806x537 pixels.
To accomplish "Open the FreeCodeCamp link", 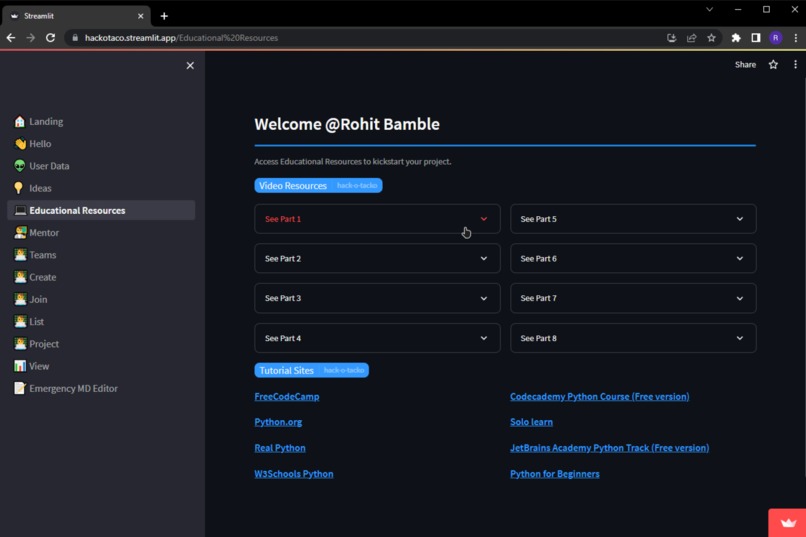I will coord(287,397).
